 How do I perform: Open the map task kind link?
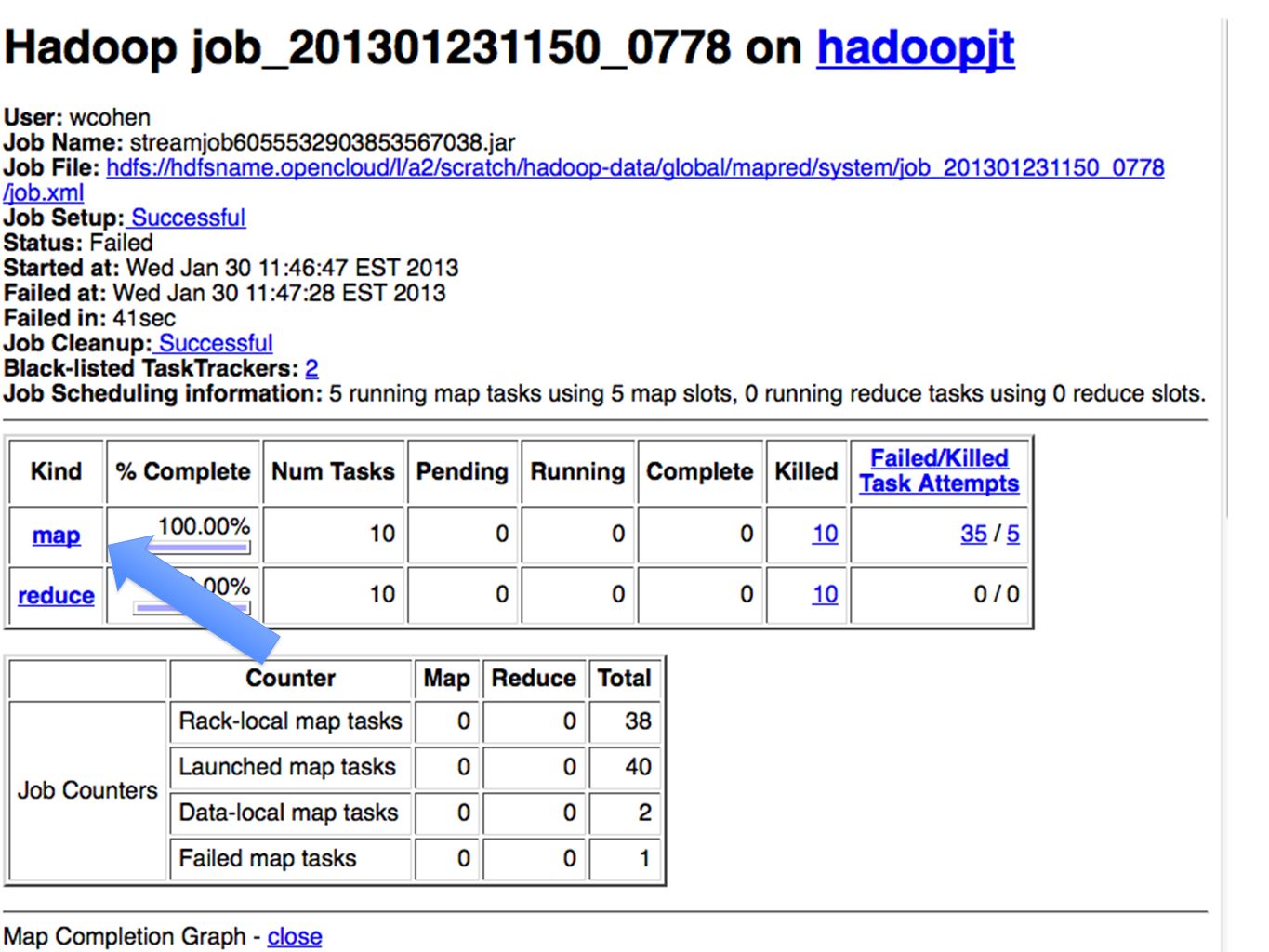56,535
